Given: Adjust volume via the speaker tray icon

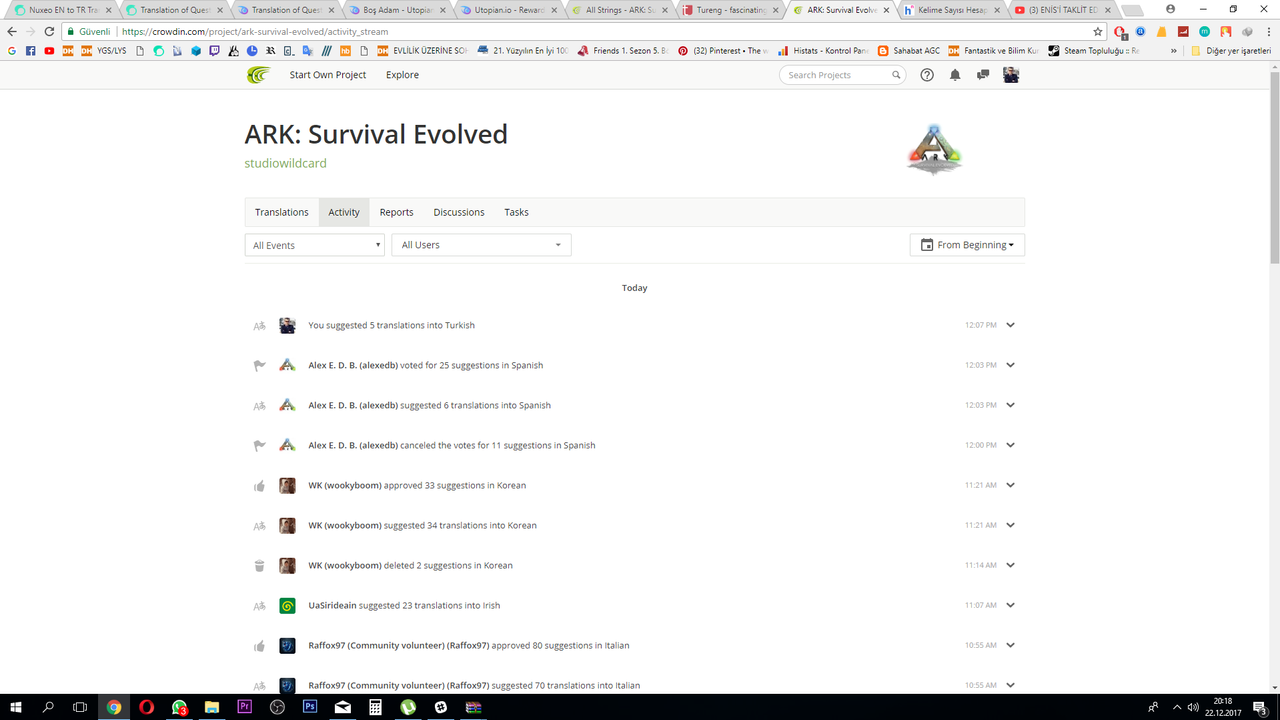Looking at the screenshot, I should point(1193,707).
